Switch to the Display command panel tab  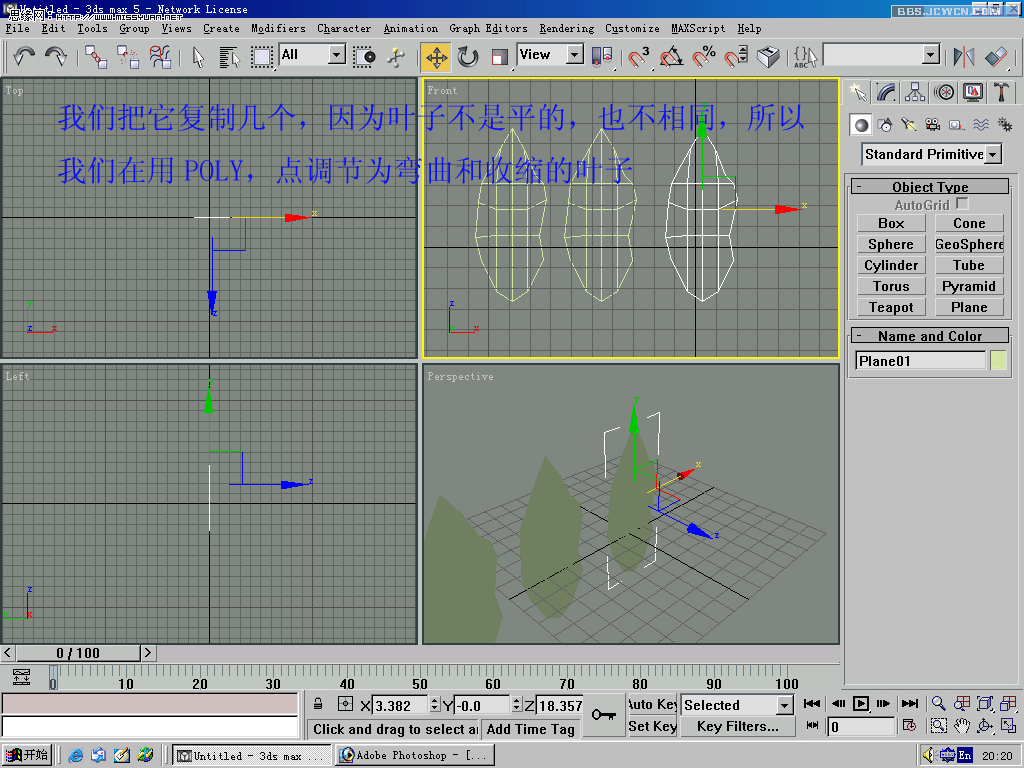(972, 92)
